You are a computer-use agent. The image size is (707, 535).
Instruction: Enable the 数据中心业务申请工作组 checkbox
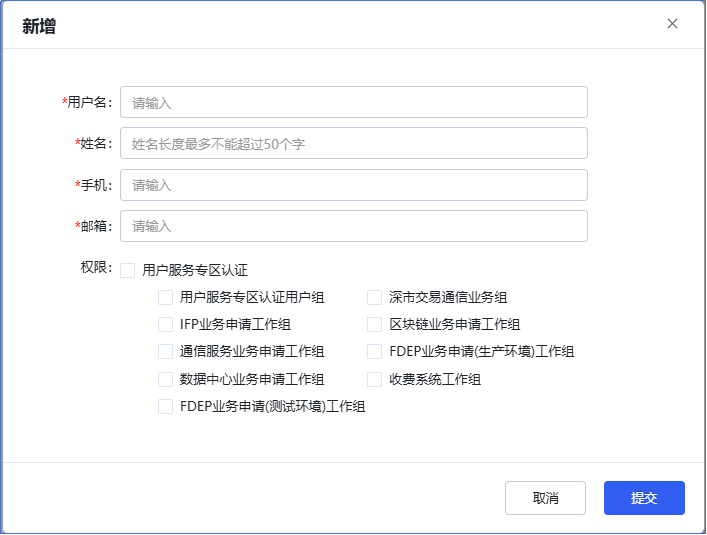click(x=165, y=379)
